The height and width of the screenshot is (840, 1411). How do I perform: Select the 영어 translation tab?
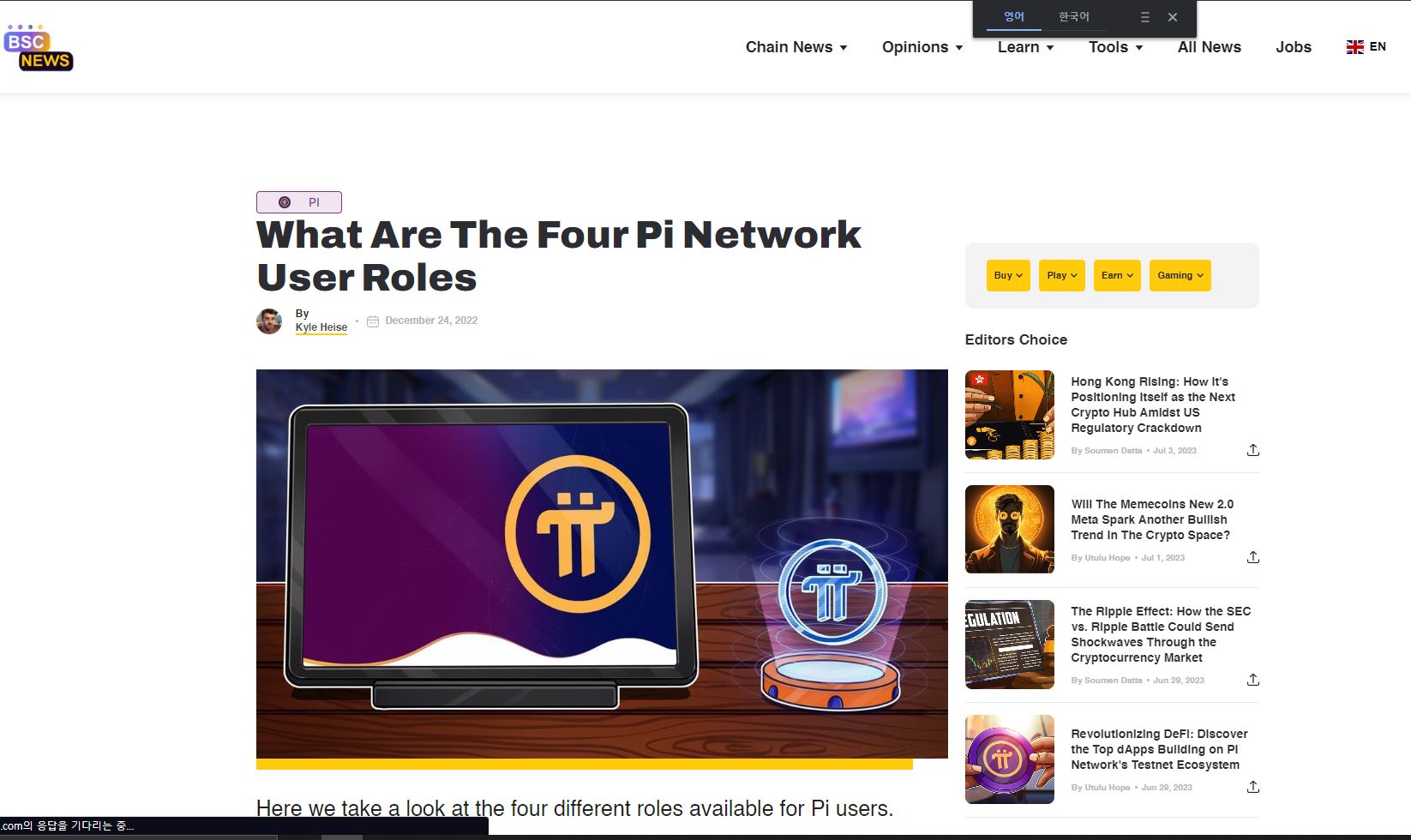pyautogui.click(x=1014, y=17)
